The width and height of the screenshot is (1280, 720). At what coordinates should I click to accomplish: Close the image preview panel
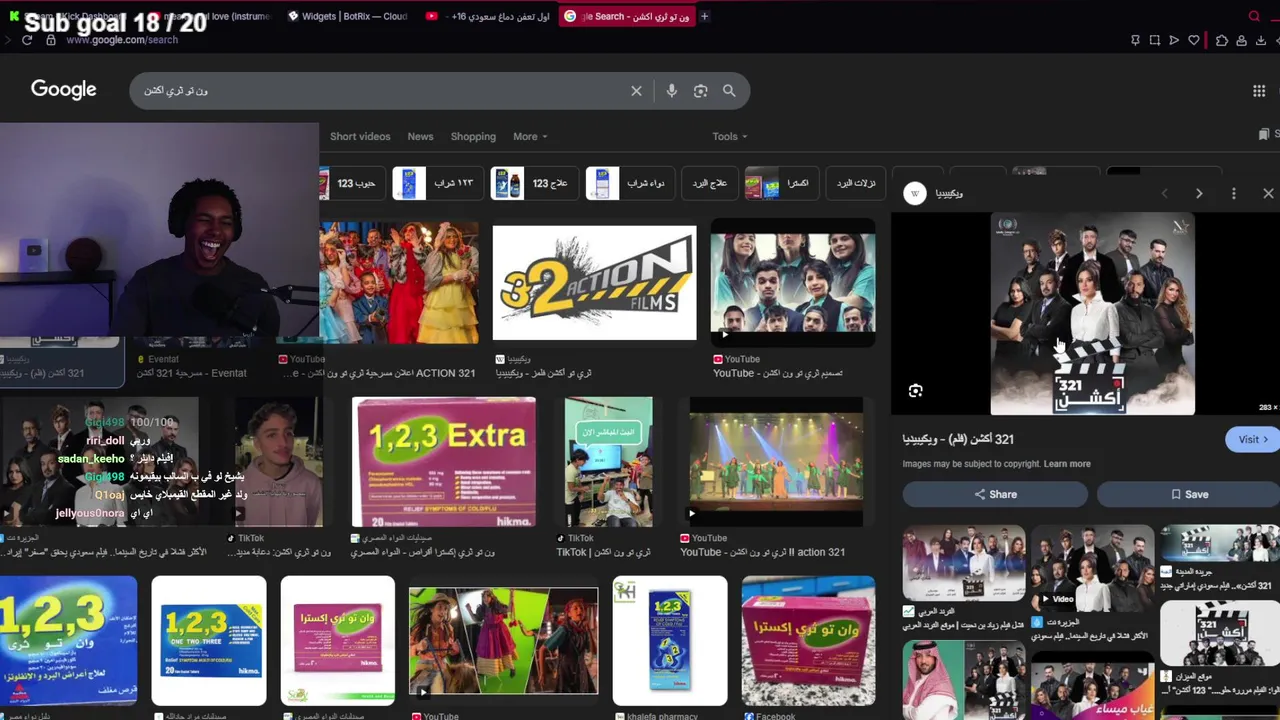(1268, 194)
